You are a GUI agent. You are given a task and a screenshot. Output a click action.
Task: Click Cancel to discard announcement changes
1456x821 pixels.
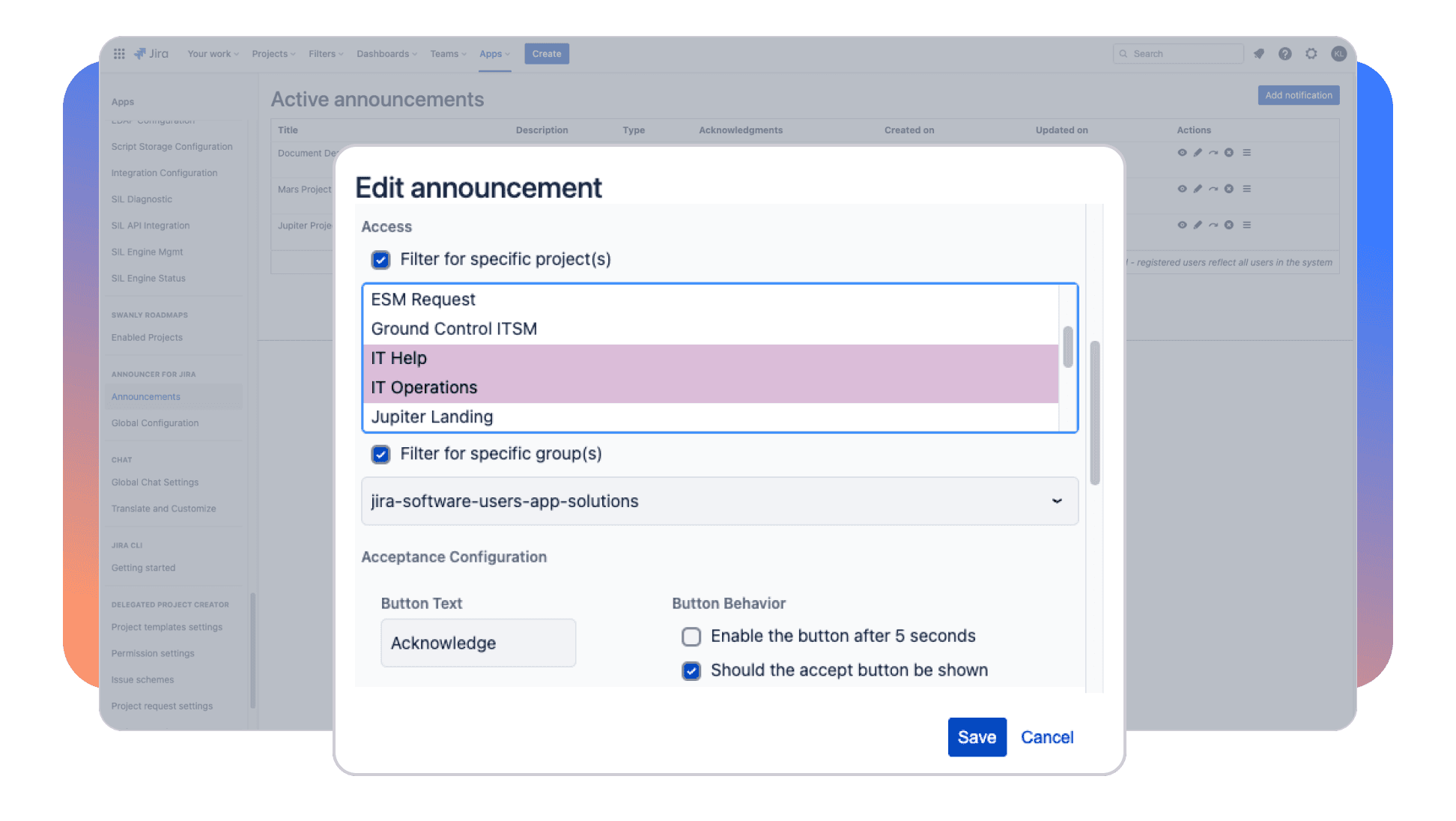point(1047,737)
